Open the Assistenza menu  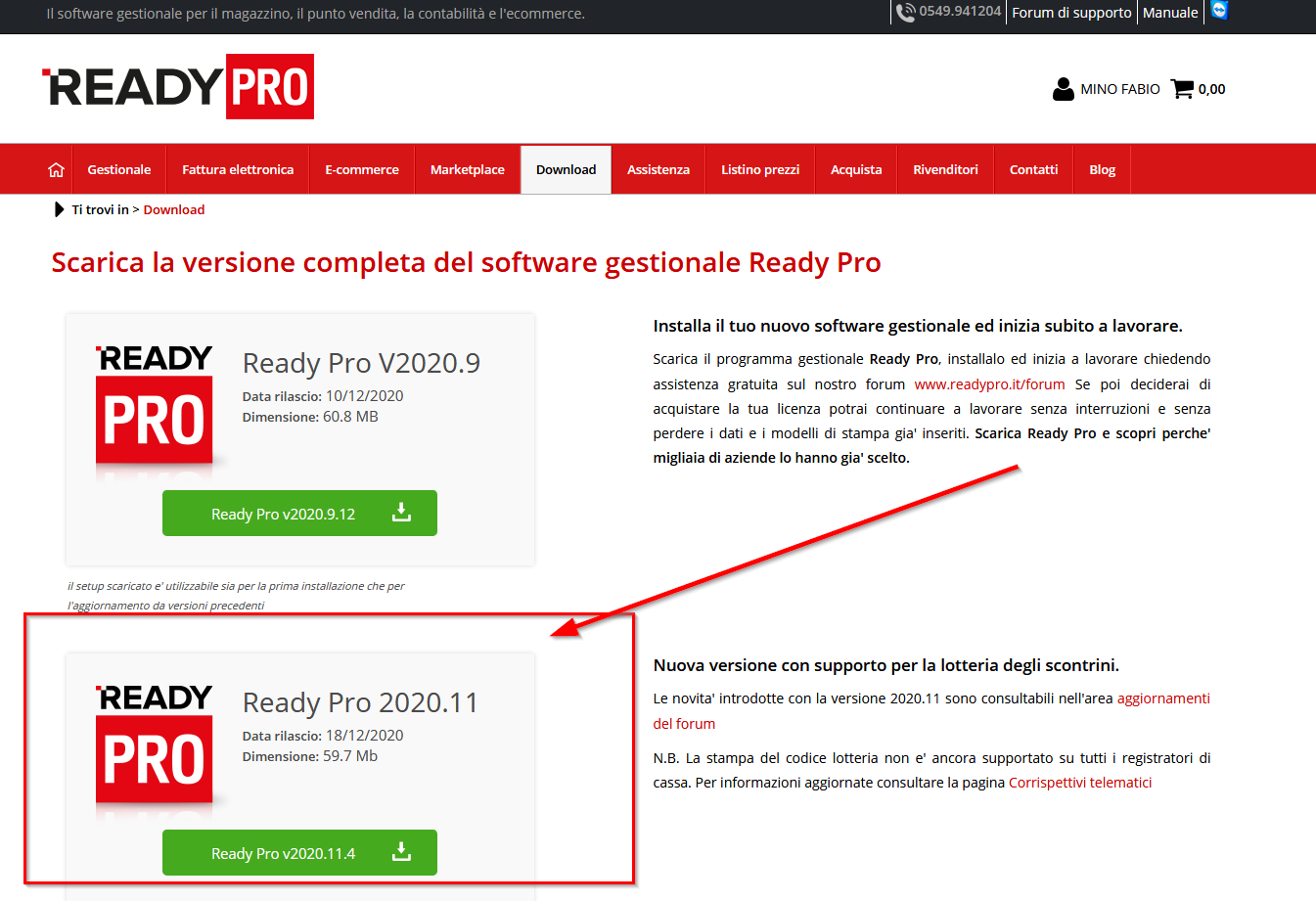click(x=658, y=169)
